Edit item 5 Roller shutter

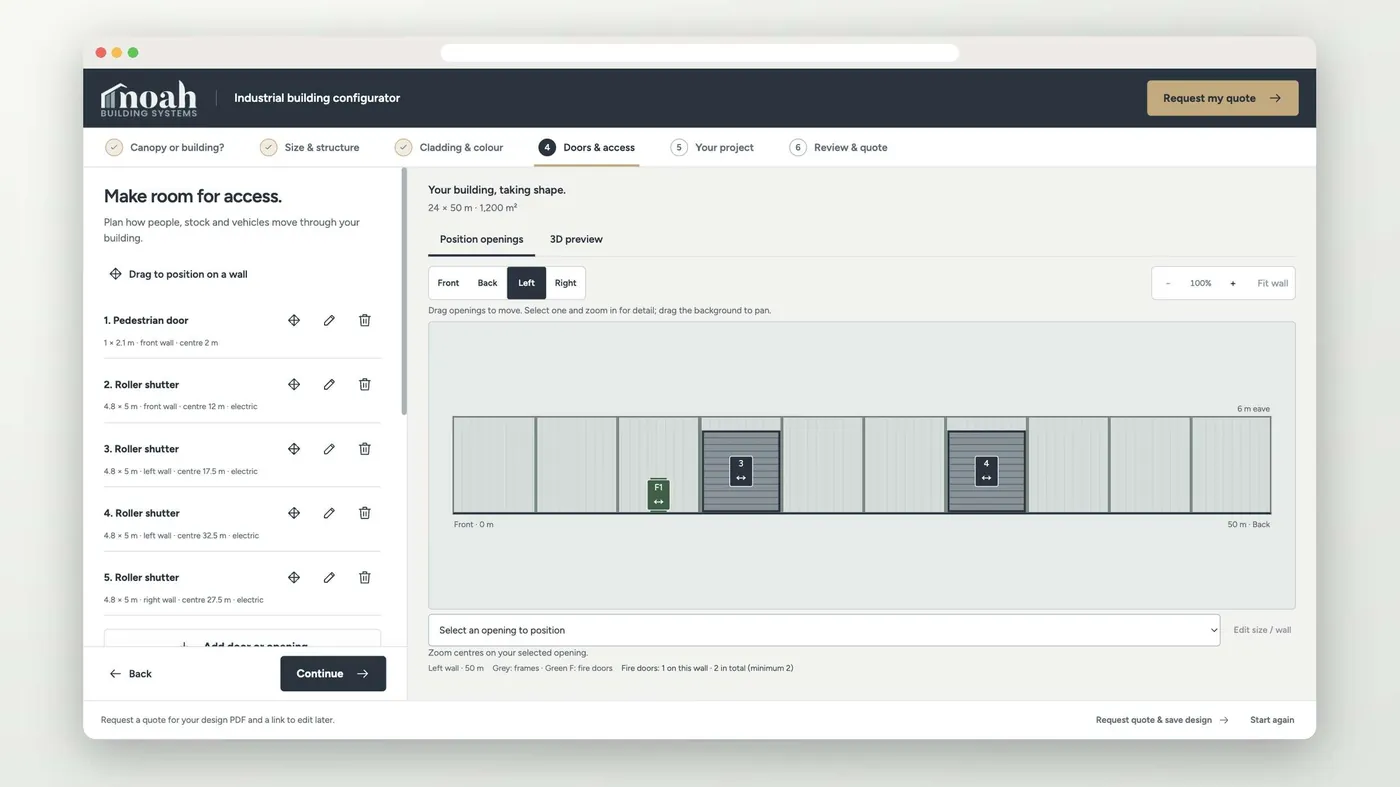tap(329, 577)
